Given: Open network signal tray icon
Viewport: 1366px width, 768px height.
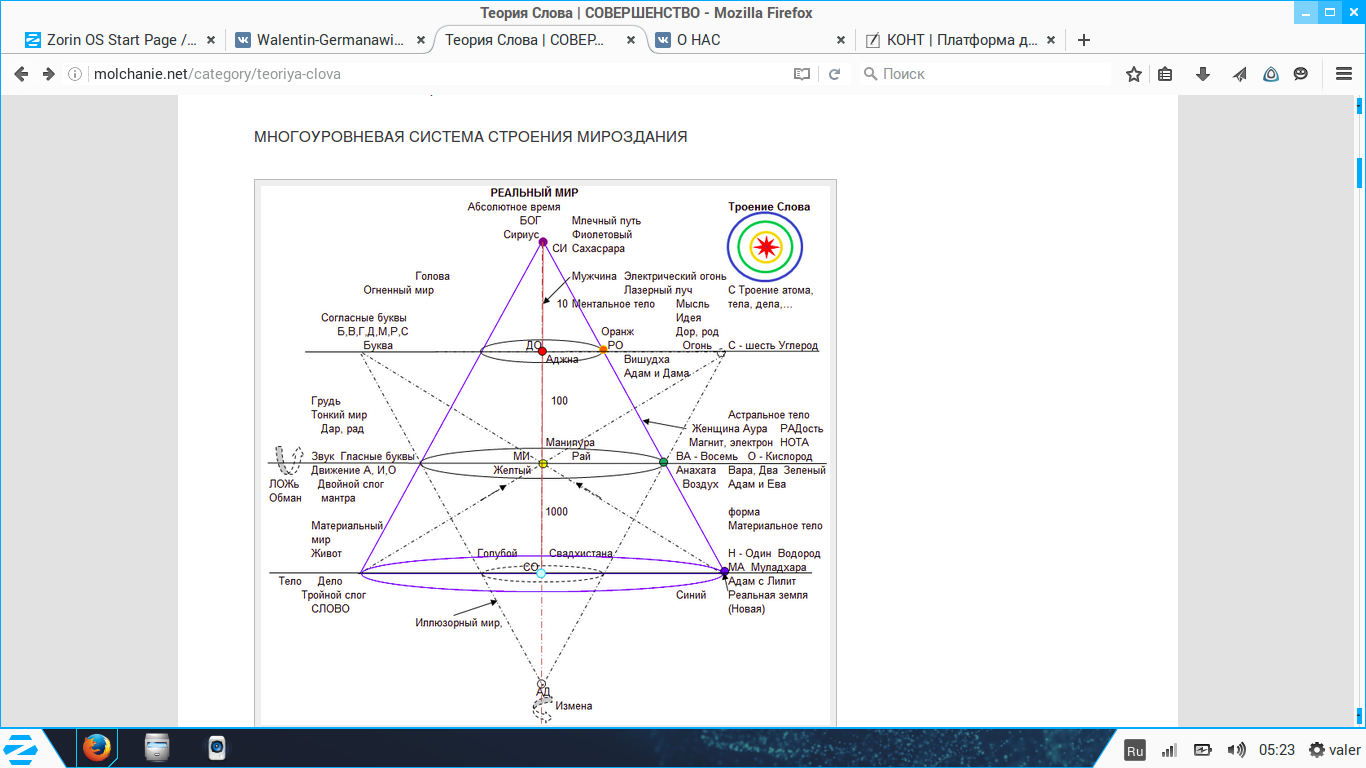Looking at the screenshot, I should [x=1168, y=750].
